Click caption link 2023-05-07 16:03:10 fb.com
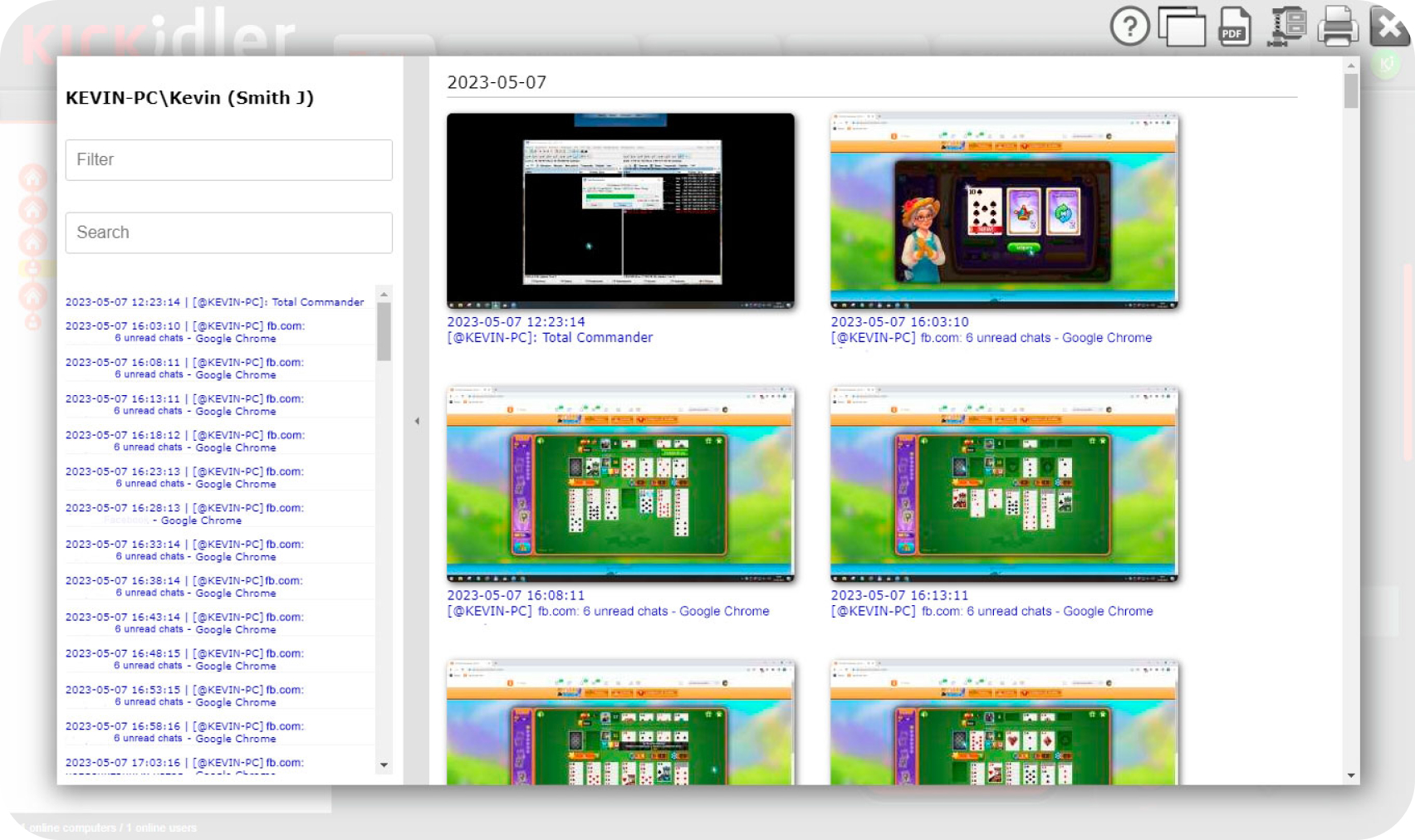This screenshot has height=840, width=1415. pos(991,330)
